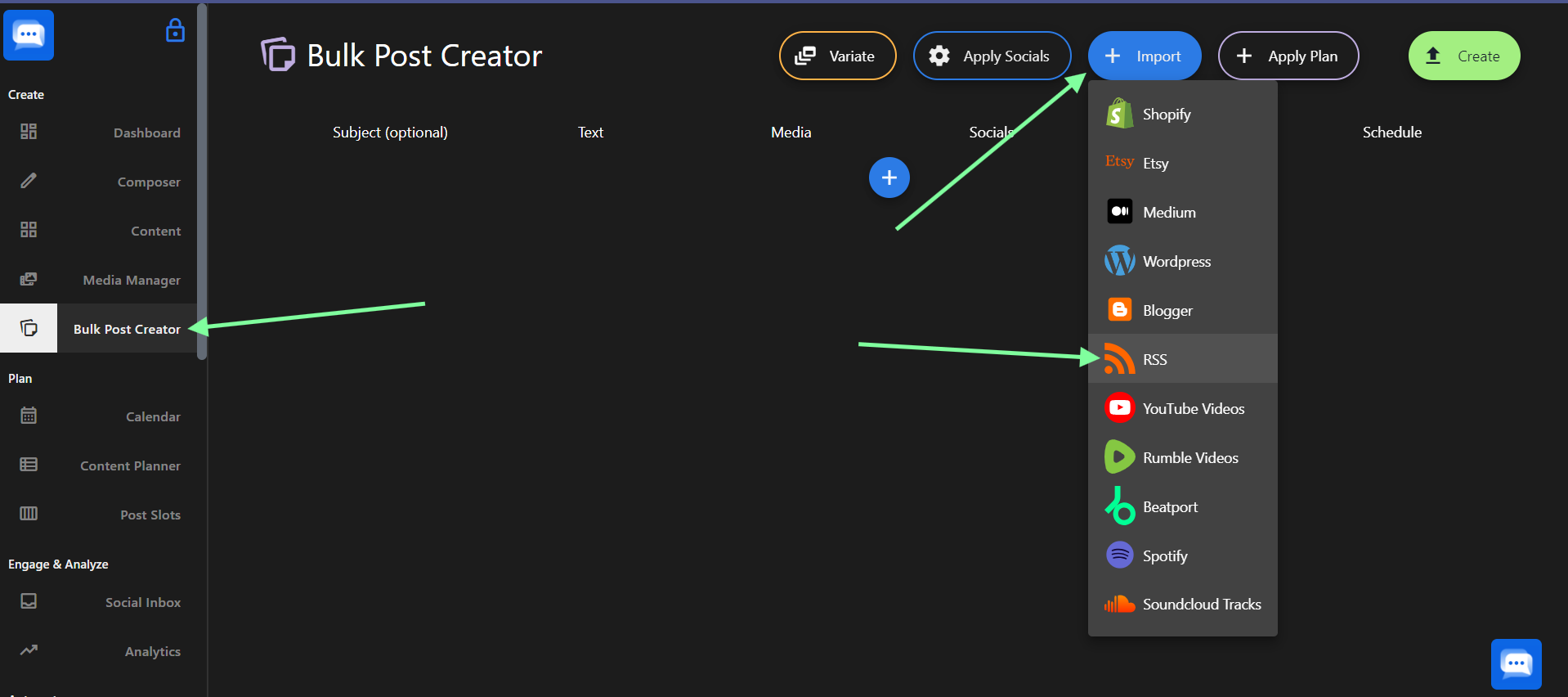Click the blue padlock icon in sidebar
This screenshot has height=697, width=1568.
[175, 31]
